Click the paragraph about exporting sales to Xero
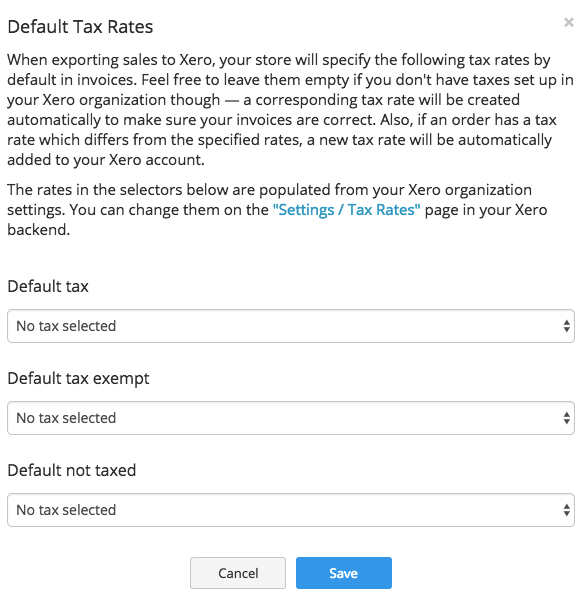This screenshot has width=579, height=598. 291,110
